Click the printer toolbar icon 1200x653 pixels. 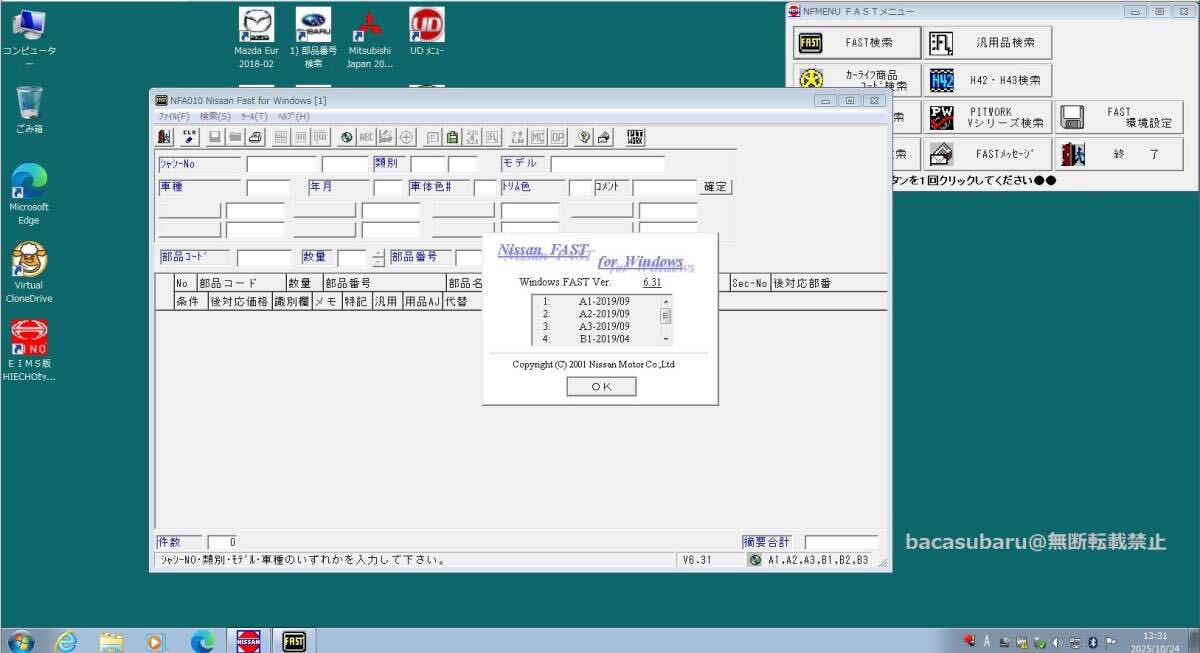[254, 137]
